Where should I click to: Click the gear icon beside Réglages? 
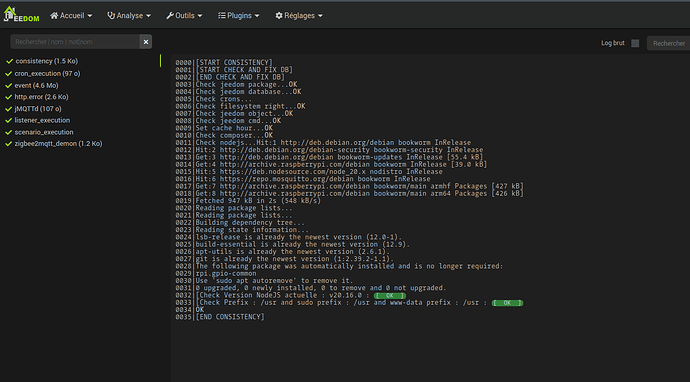coord(279,15)
